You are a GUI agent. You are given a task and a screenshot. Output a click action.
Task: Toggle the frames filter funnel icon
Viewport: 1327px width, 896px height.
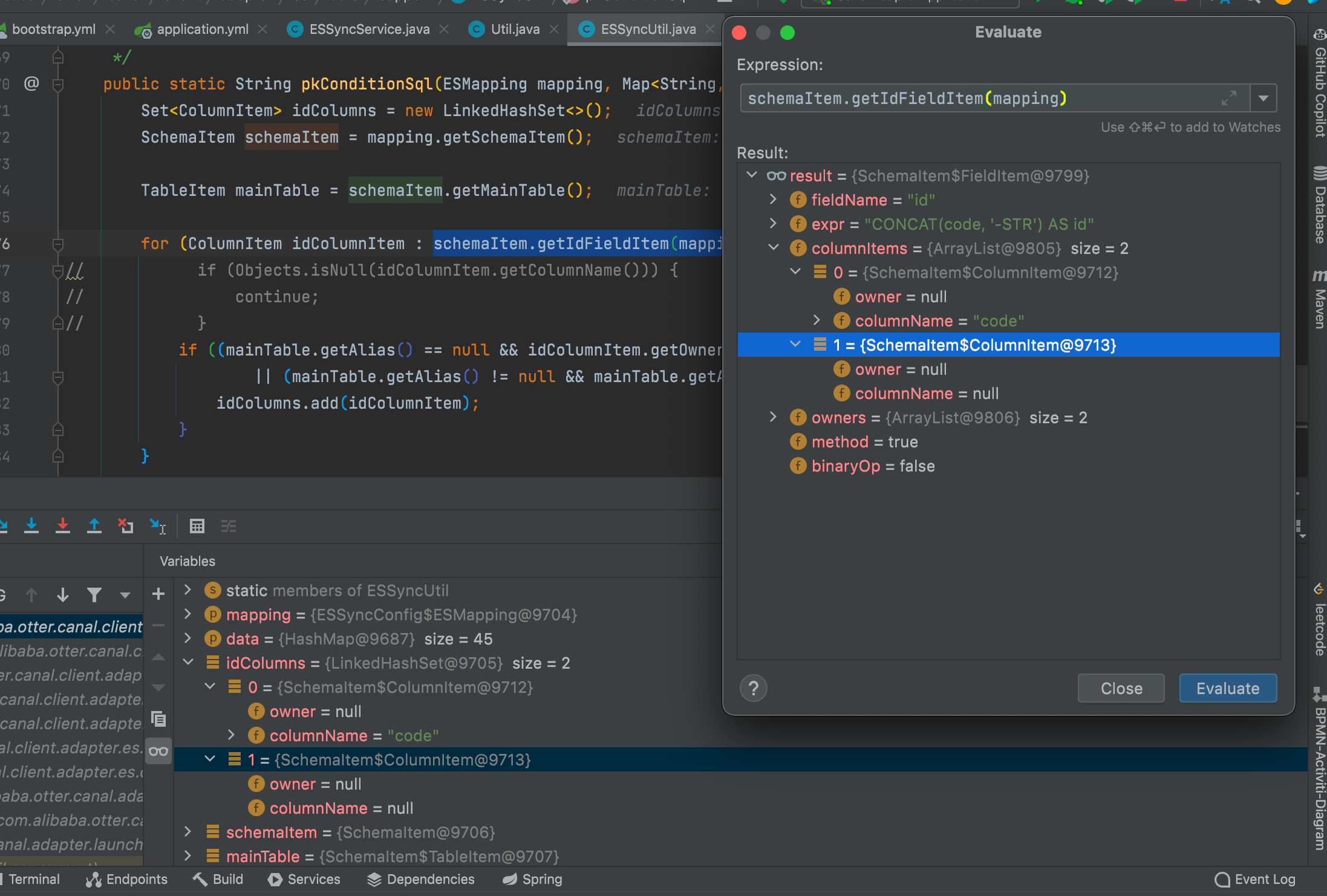94,595
